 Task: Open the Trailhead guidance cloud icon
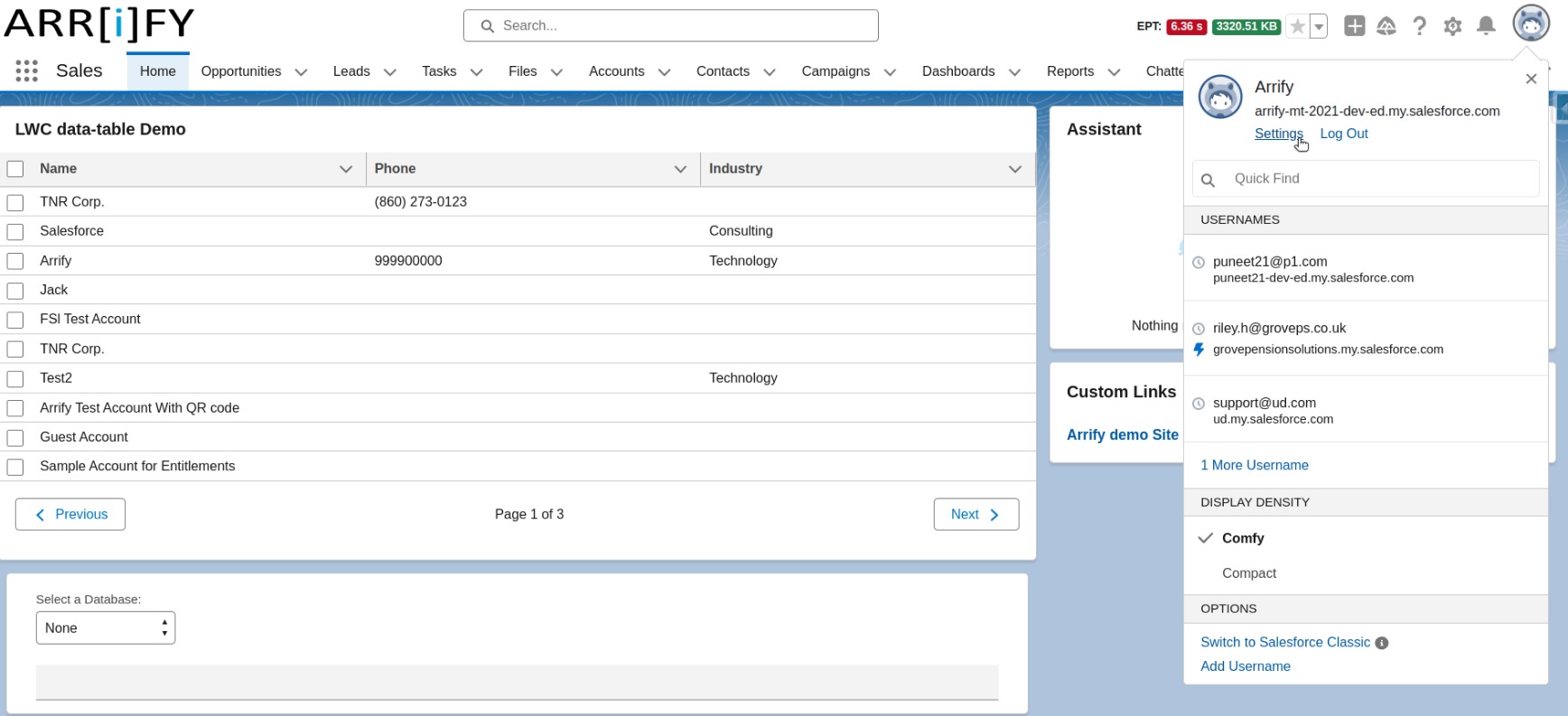coord(1386,26)
